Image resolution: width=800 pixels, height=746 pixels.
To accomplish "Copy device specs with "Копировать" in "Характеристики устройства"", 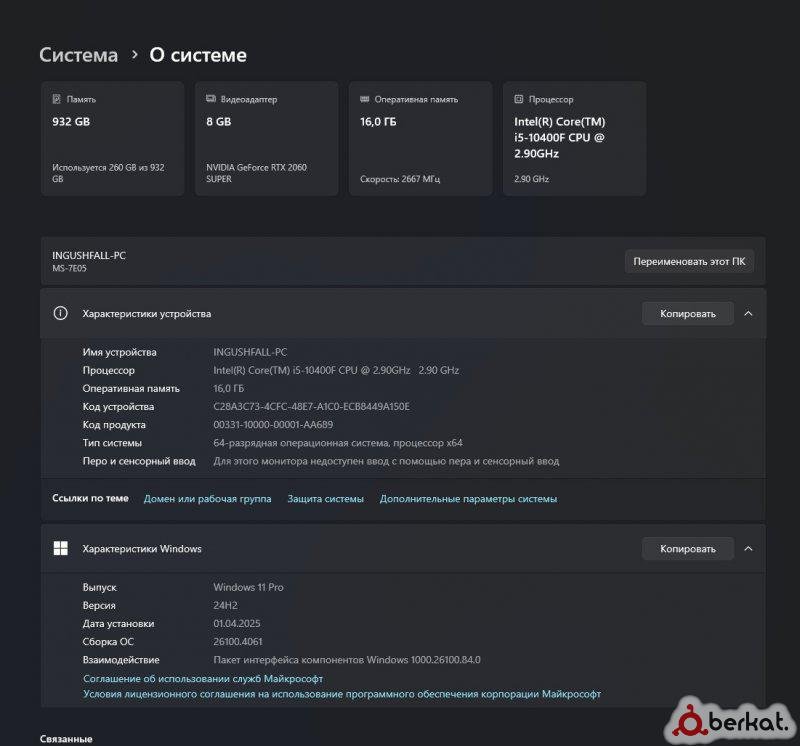I will (688, 313).
